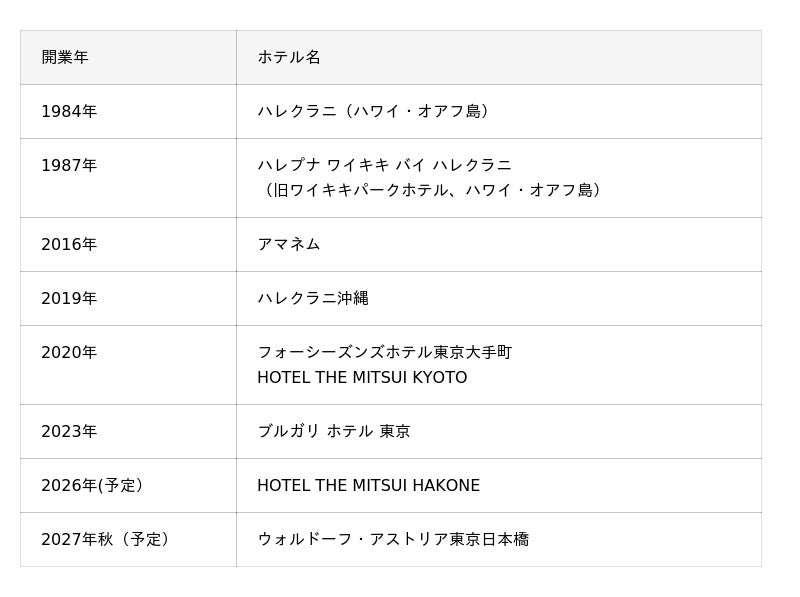Image resolution: width=800 pixels, height=597 pixels.
Task: Click ブルガリ ホテル 東京 hotel name
Action: coord(334,431)
